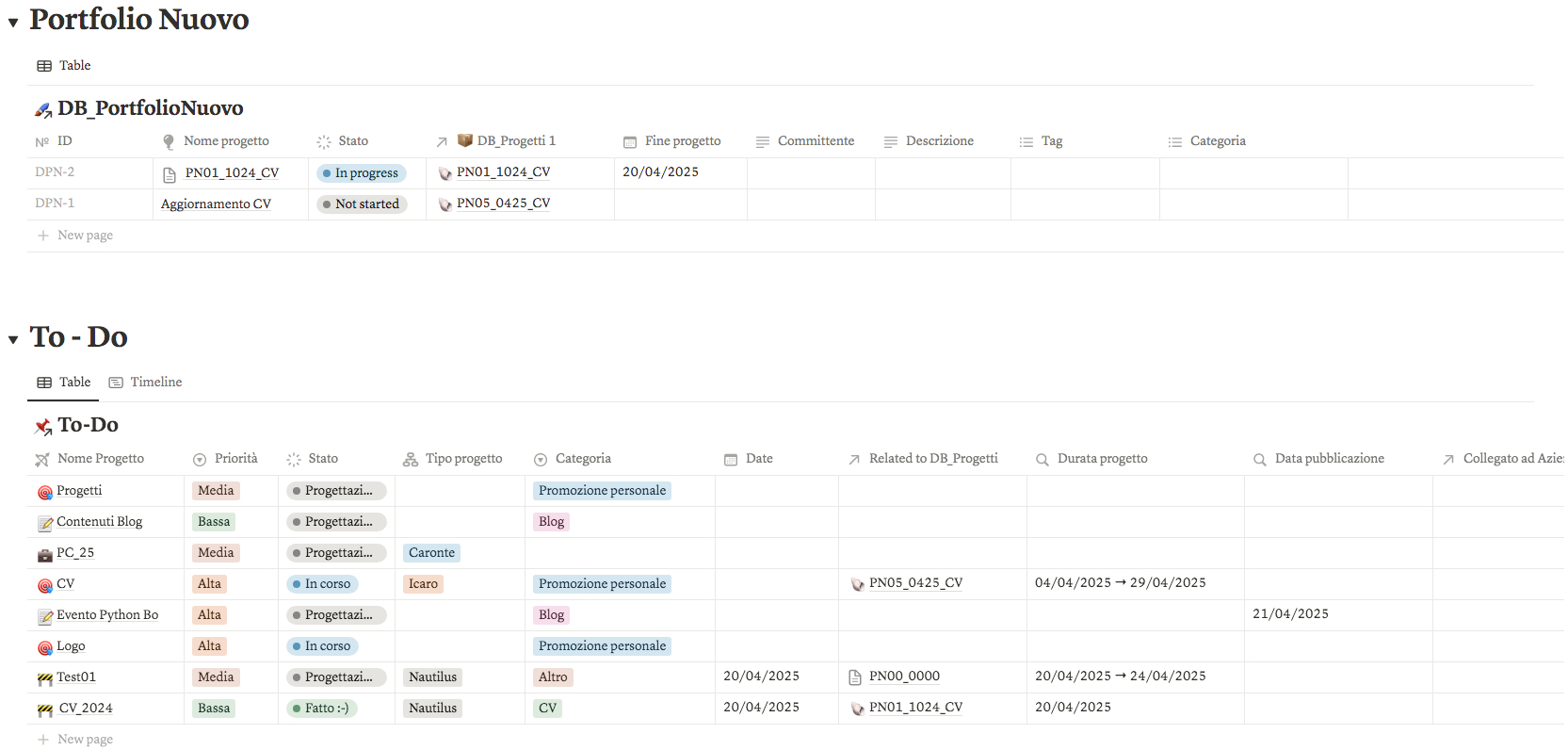
Task: Open the Evento Python Bo page
Action: point(107,615)
